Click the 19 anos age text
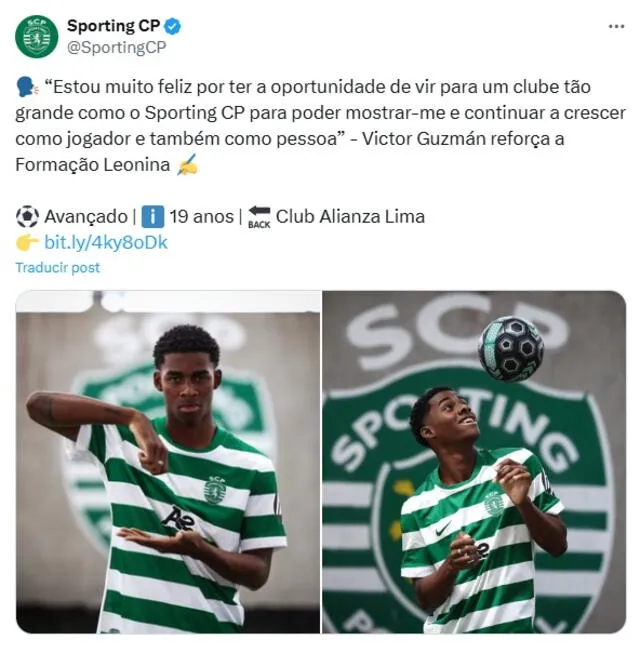This screenshot has width=640, height=652. click(202, 217)
